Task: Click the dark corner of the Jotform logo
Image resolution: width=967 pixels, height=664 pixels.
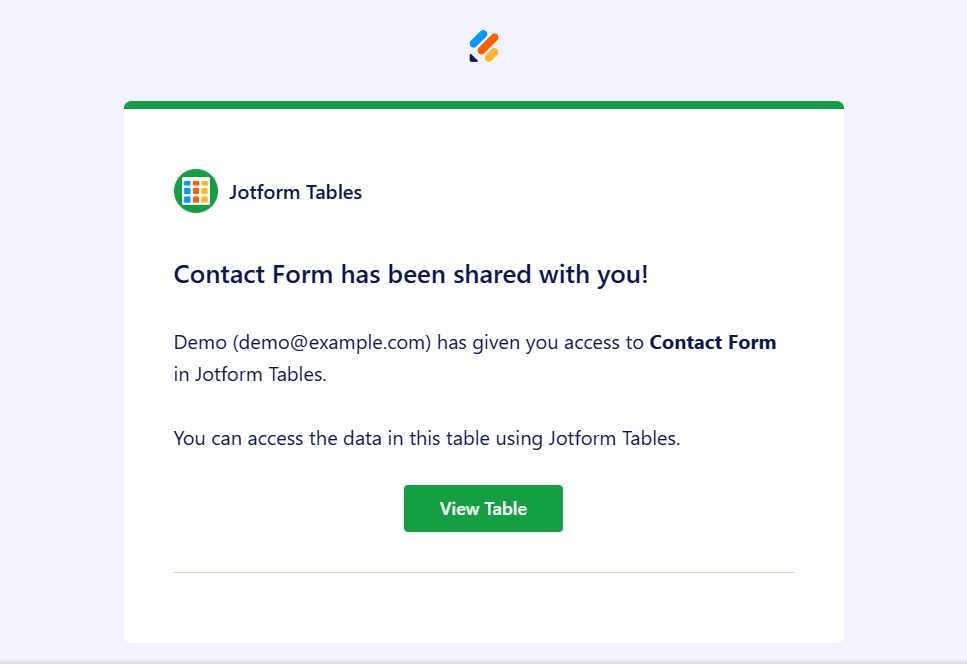Action: (473, 57)
